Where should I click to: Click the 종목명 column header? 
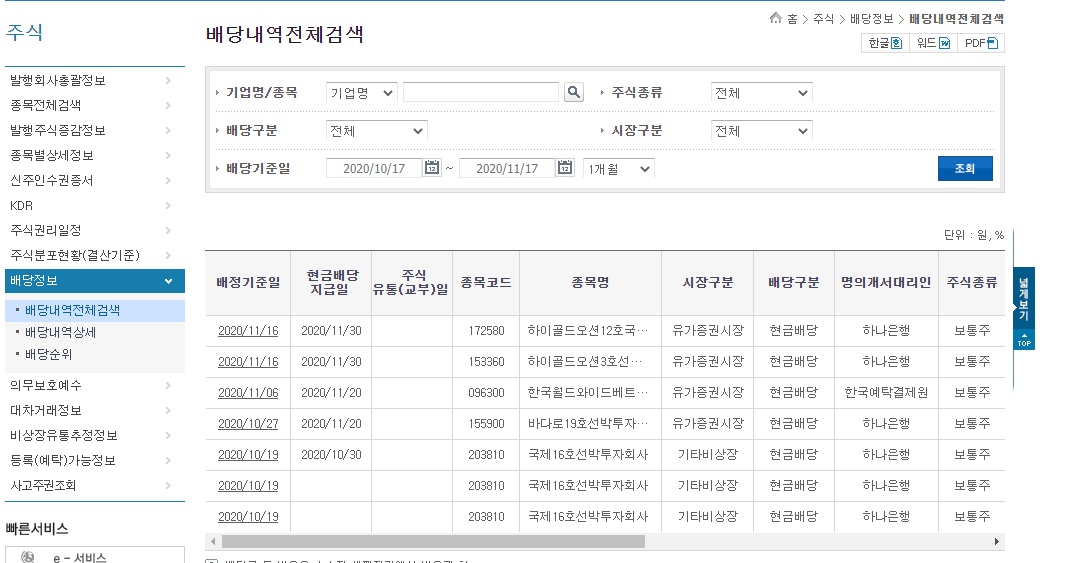(x=590, y=283)
